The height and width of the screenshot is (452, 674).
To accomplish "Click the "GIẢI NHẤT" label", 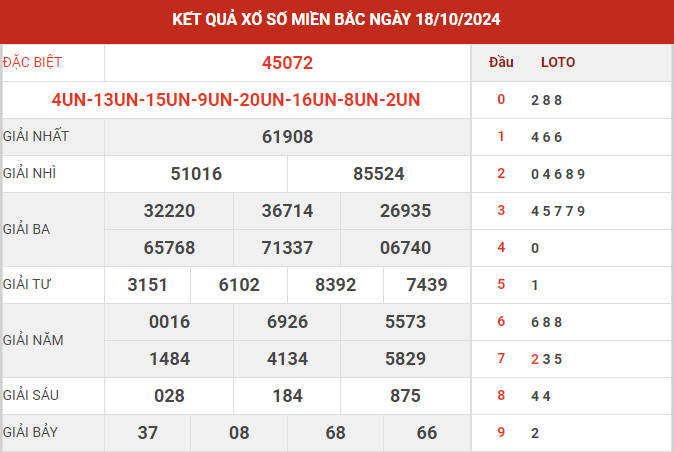I will (36, 136).
